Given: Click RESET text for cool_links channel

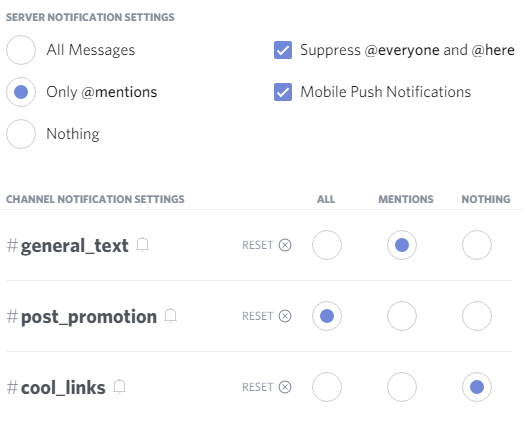Looking at the screenshot, I should click(258, 387).
